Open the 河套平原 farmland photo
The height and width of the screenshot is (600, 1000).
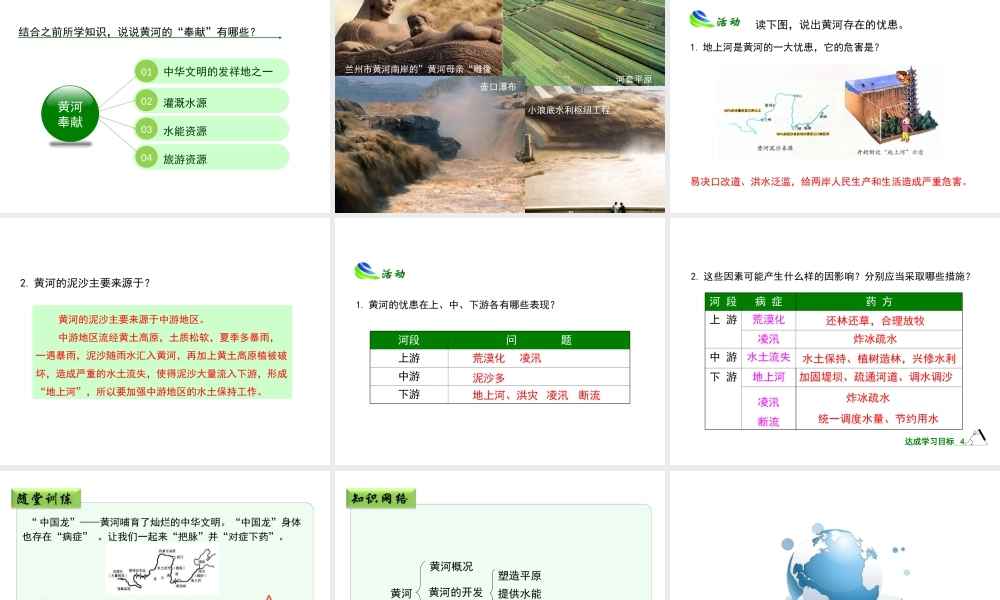pyautogui.click(x=584, y=43)
